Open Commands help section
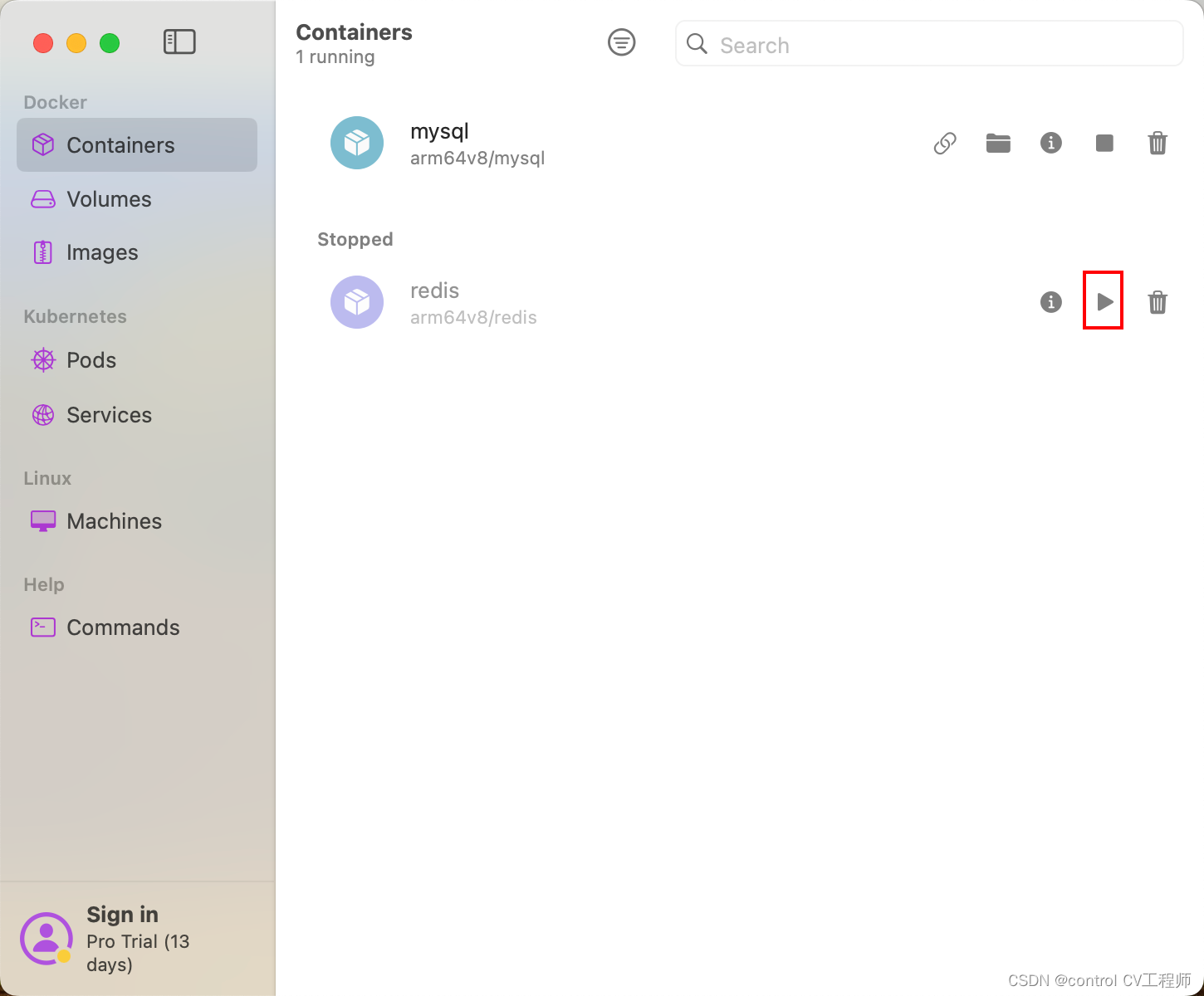The width and height of the screenshot is (1204, 996). point(137,627)
